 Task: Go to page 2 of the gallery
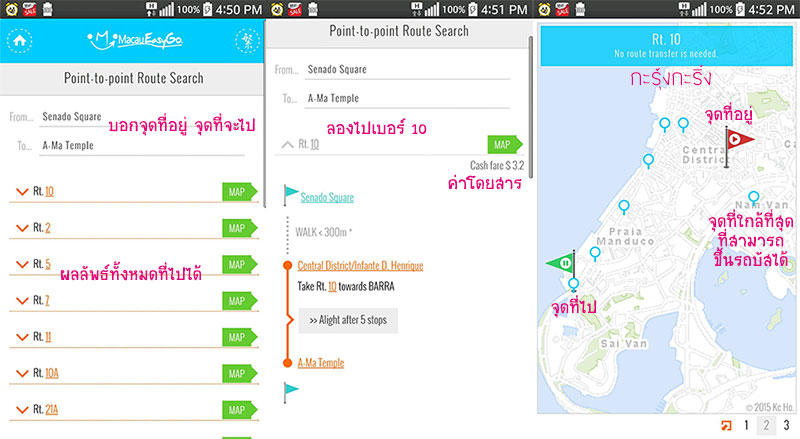(x=766, y=425)
